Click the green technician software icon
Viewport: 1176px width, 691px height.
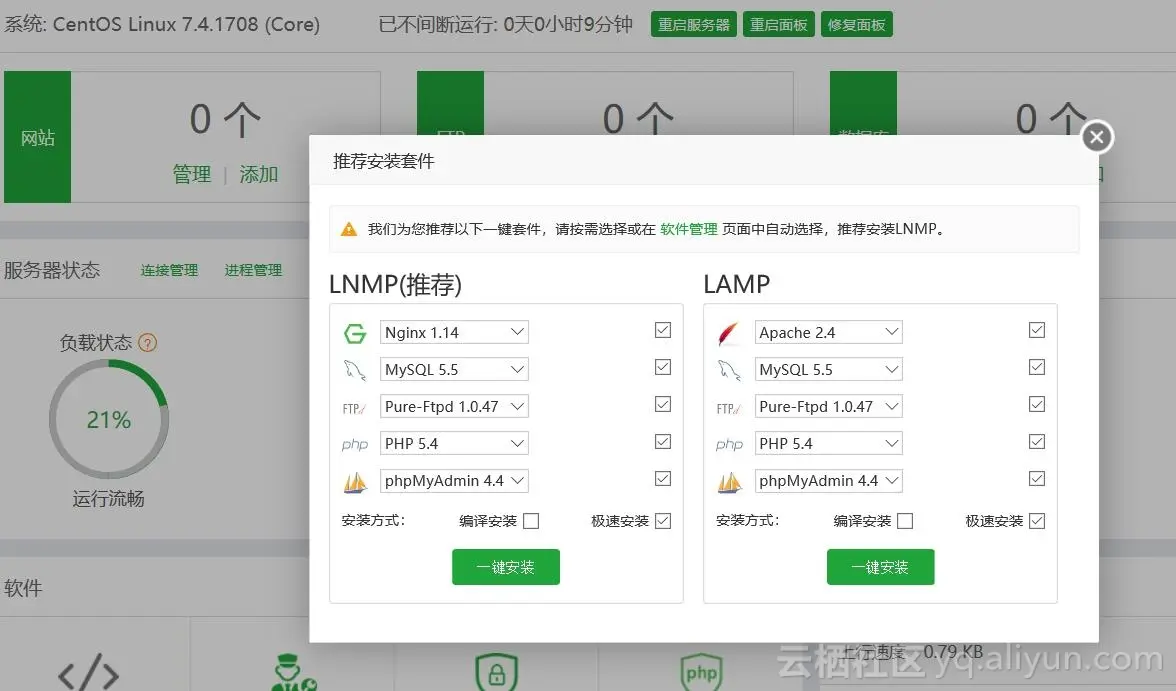(293, 672)
